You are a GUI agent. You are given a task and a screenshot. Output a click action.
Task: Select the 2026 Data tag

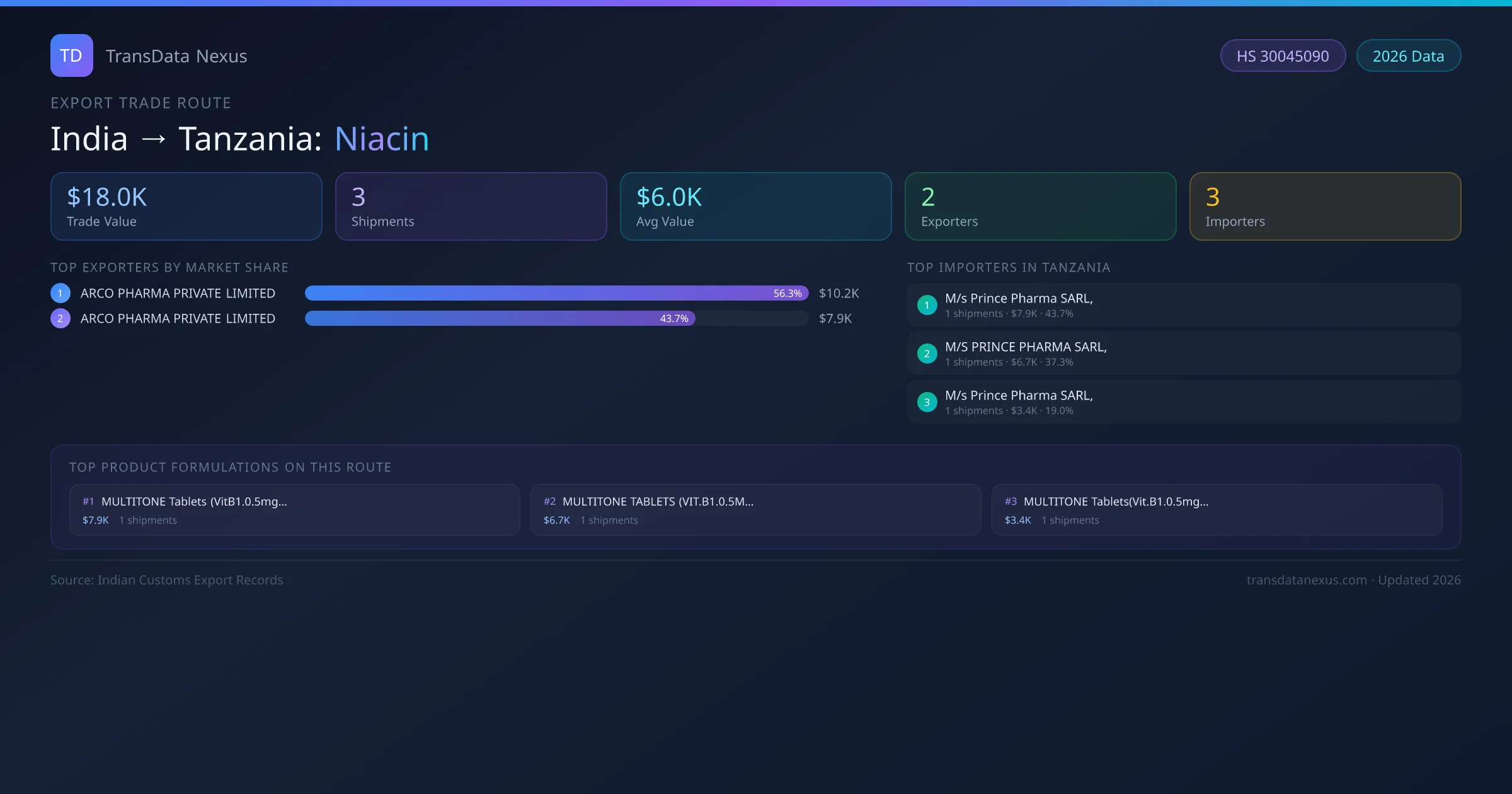1408,56
